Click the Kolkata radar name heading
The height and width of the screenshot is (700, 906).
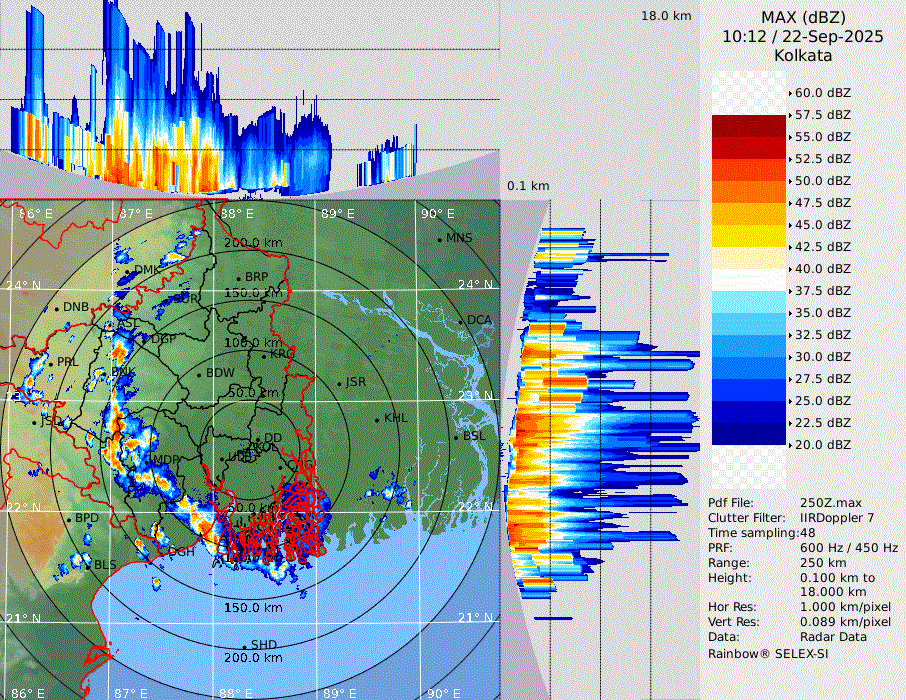click(803, 55)
